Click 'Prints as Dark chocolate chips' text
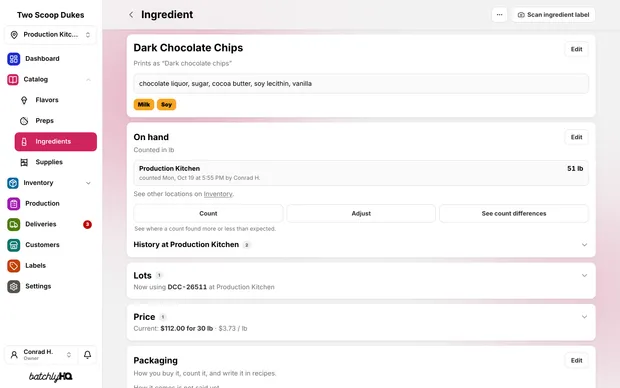 (183, 63)
